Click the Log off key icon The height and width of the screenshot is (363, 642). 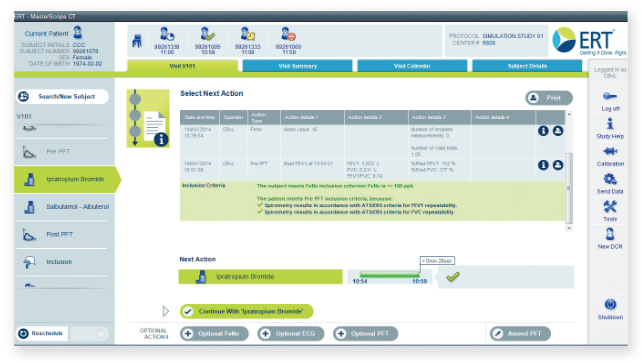click(x=610, y=96)
